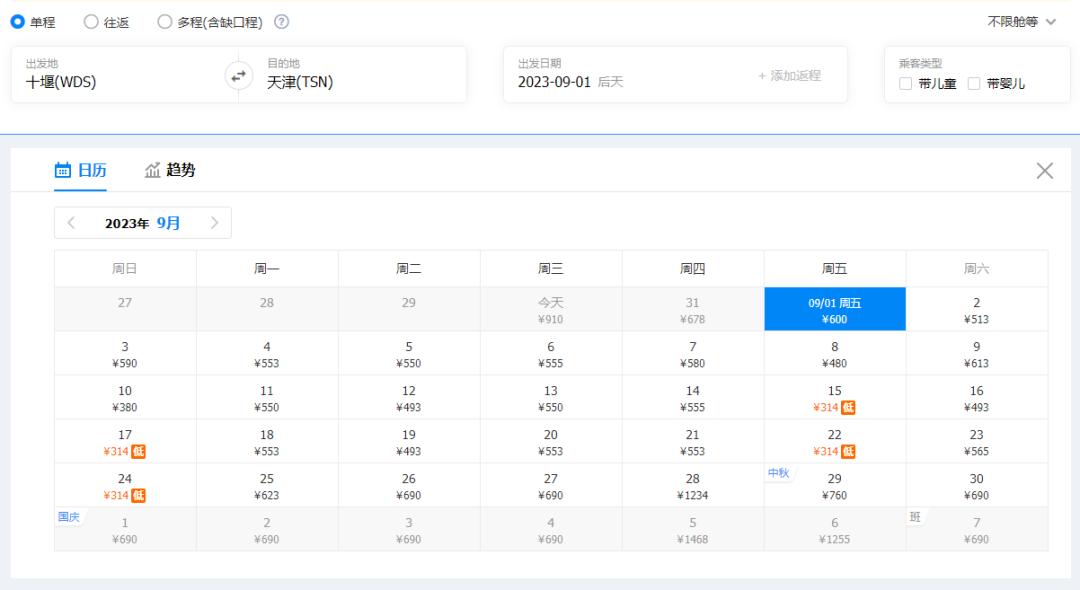Open the 不限舱等 cabin class dropdown
Screen dimensions: 1080x590
[x=1018, y=22]
